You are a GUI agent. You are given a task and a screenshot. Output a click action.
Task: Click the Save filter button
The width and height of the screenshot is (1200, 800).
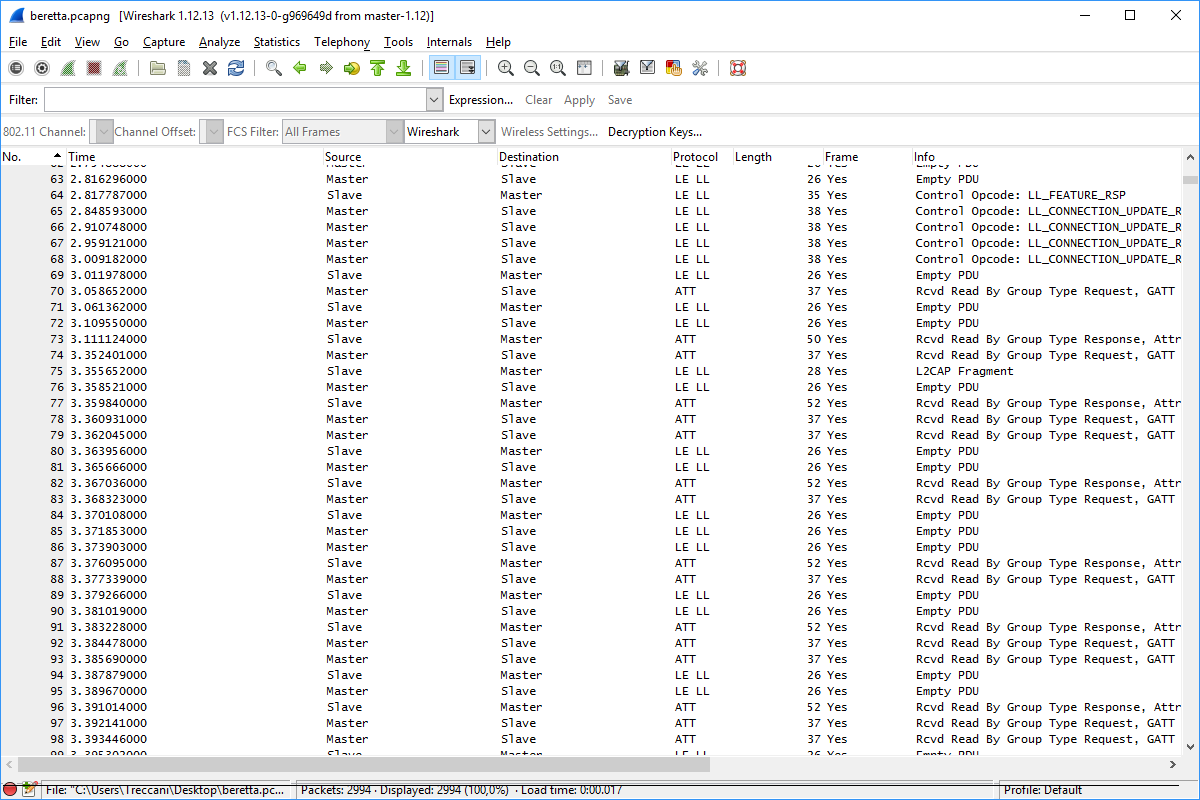tap(620, 100)
